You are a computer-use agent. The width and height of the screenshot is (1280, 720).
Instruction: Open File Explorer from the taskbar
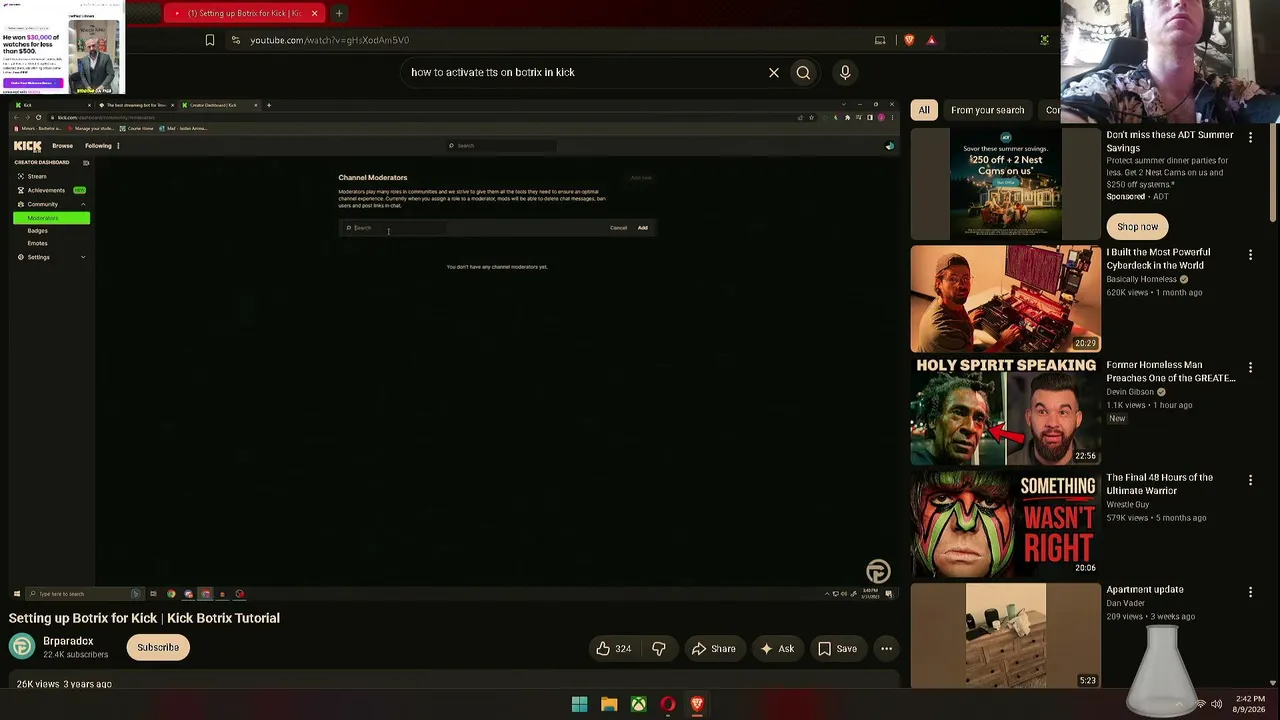pyautogui.click(x=609, y=704)
